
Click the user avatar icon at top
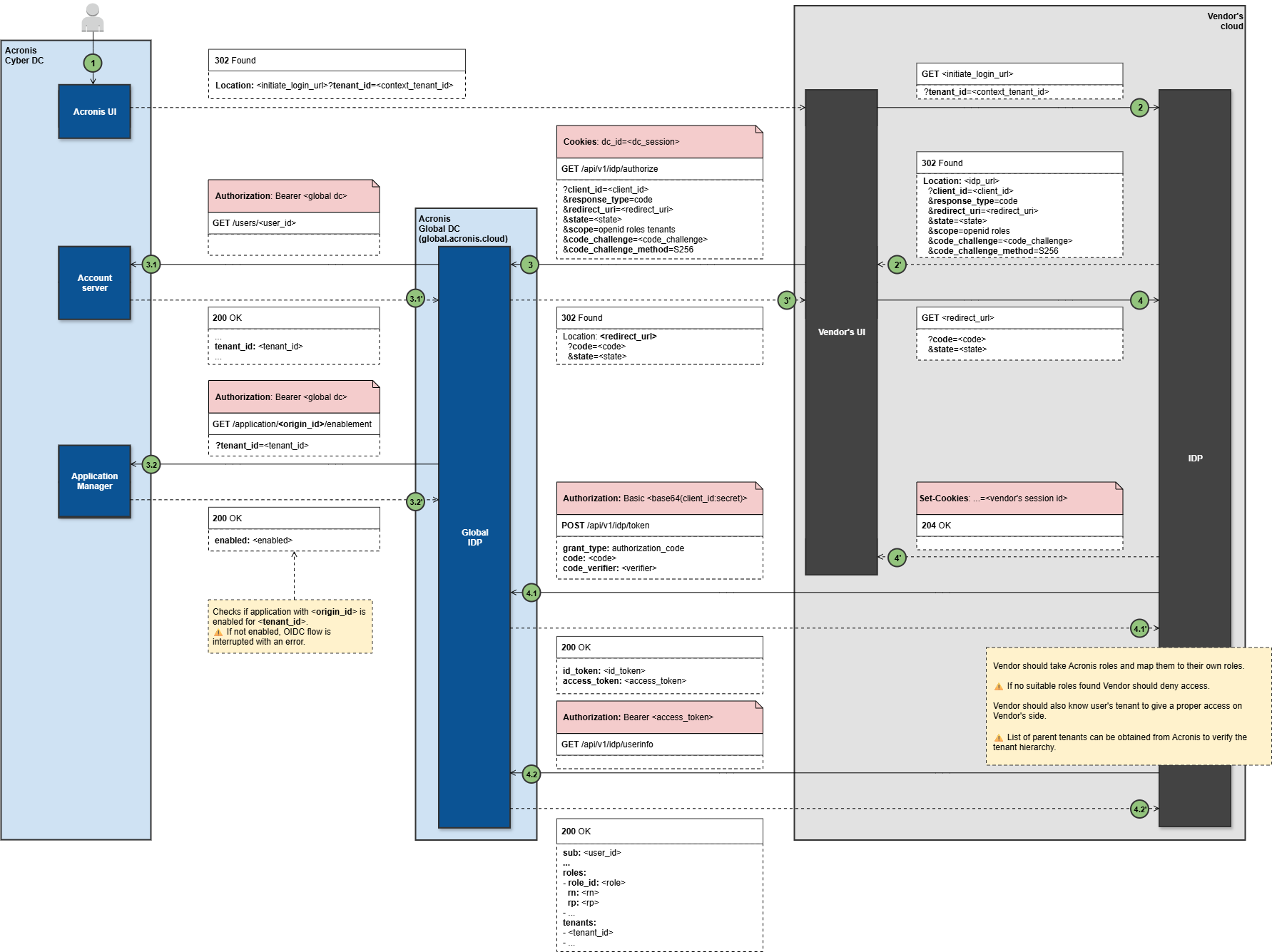click(93, 19)
